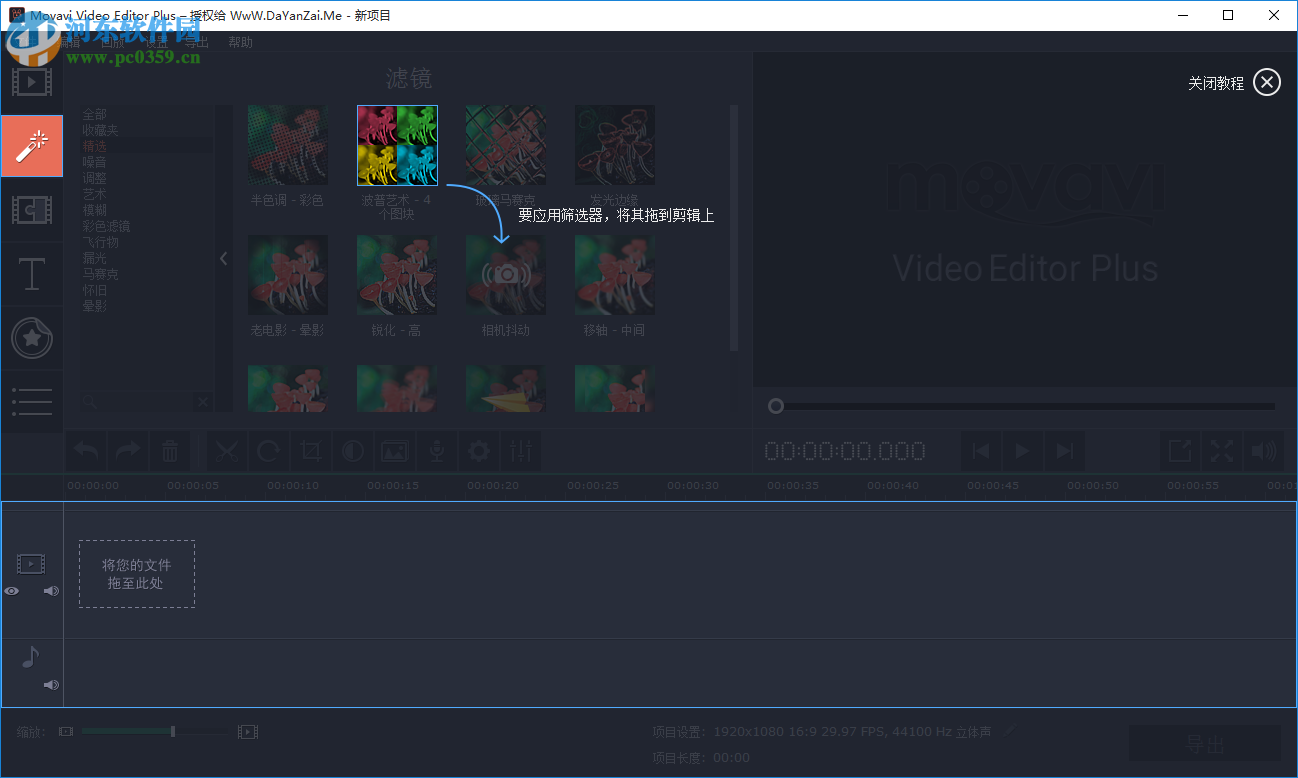Open clip properties with the gear icon
Image resolution: width=1298 pixels, height=778 pixels.
[x=478, y=451]
